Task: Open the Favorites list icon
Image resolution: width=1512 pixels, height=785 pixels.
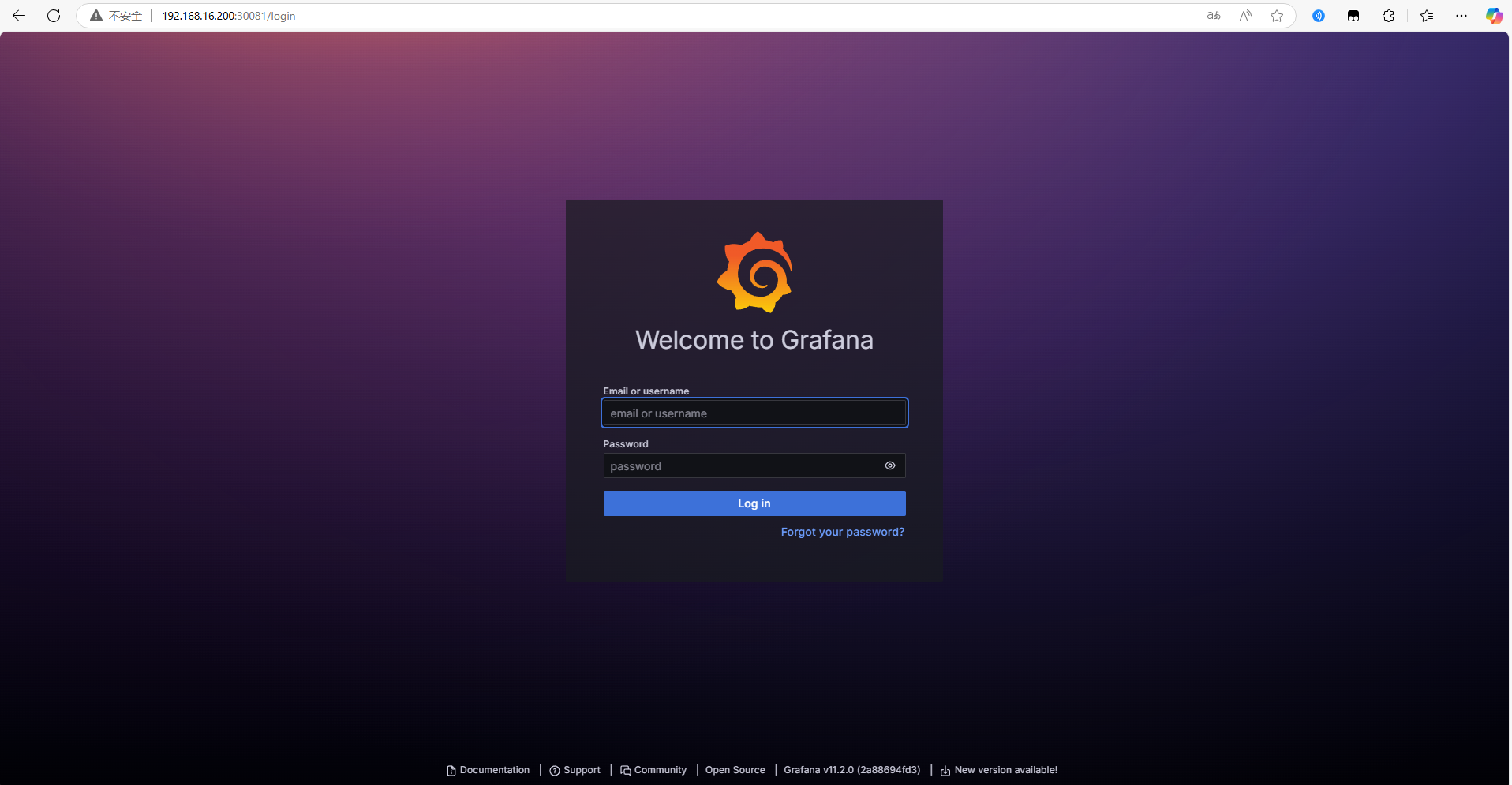Action: coord(1427,16)
